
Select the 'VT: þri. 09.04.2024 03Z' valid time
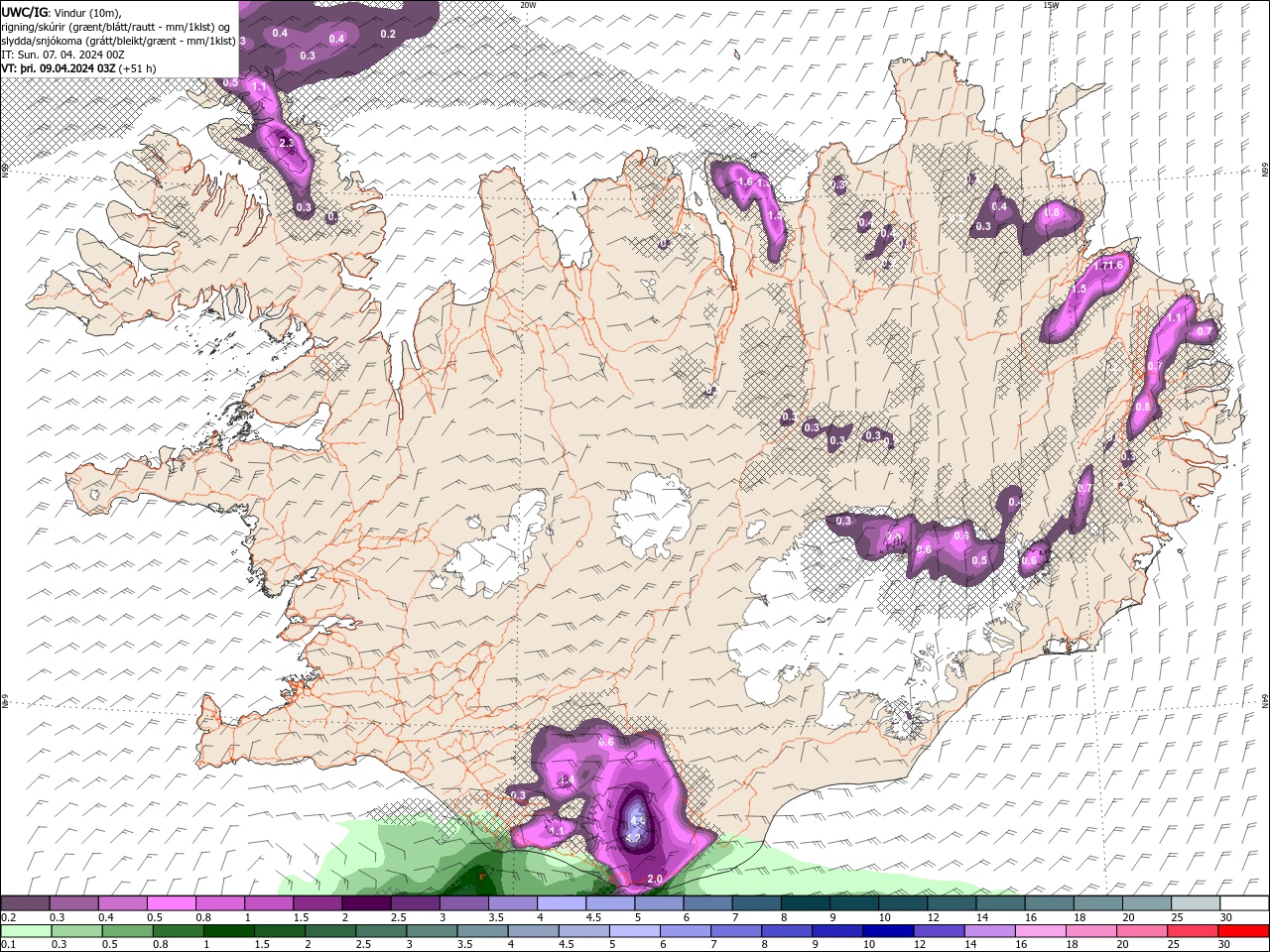tap(59, 68)
